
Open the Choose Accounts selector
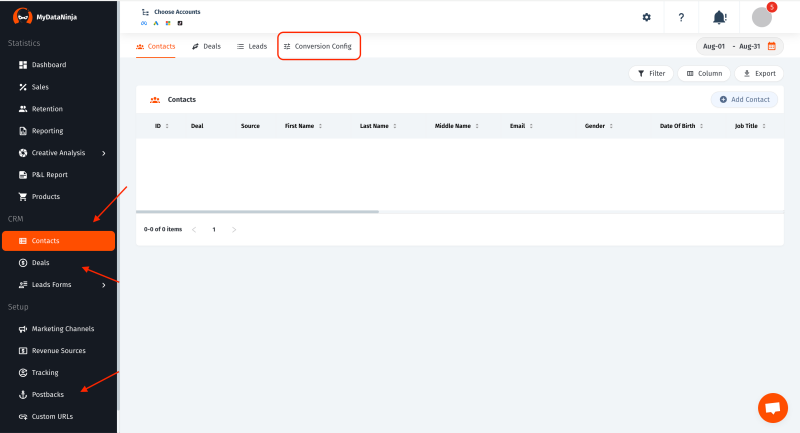[176, 12]
